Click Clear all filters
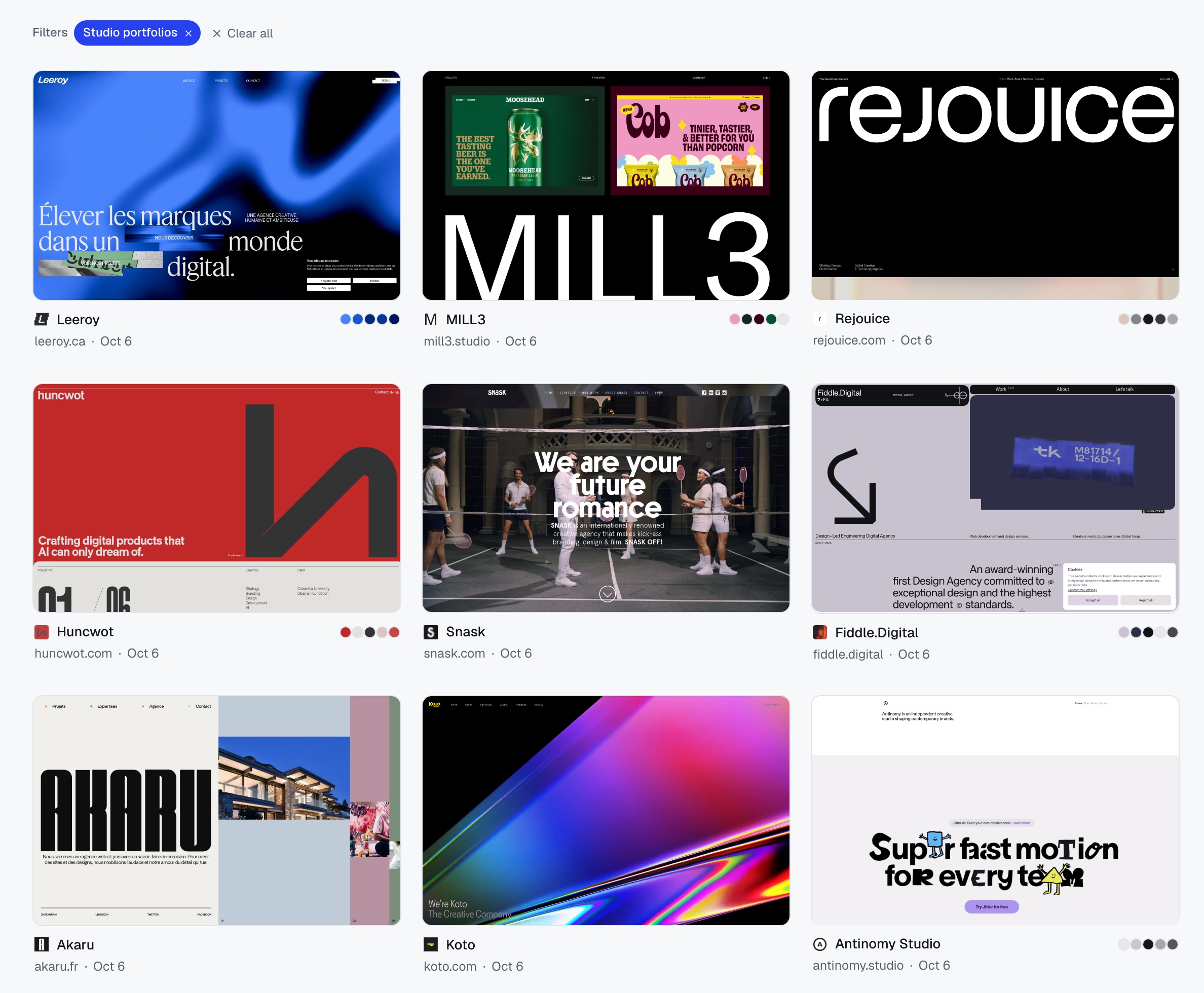 pos(243,33)
